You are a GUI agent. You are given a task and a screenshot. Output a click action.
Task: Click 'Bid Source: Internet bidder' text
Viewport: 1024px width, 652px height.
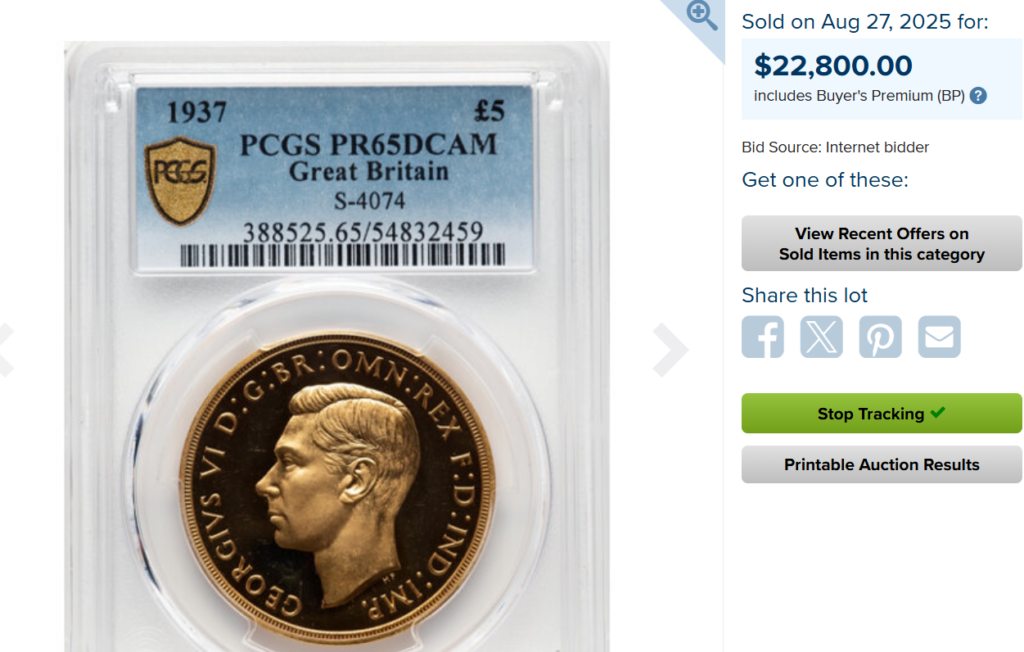pyautogui.click(x=835, y=148)
